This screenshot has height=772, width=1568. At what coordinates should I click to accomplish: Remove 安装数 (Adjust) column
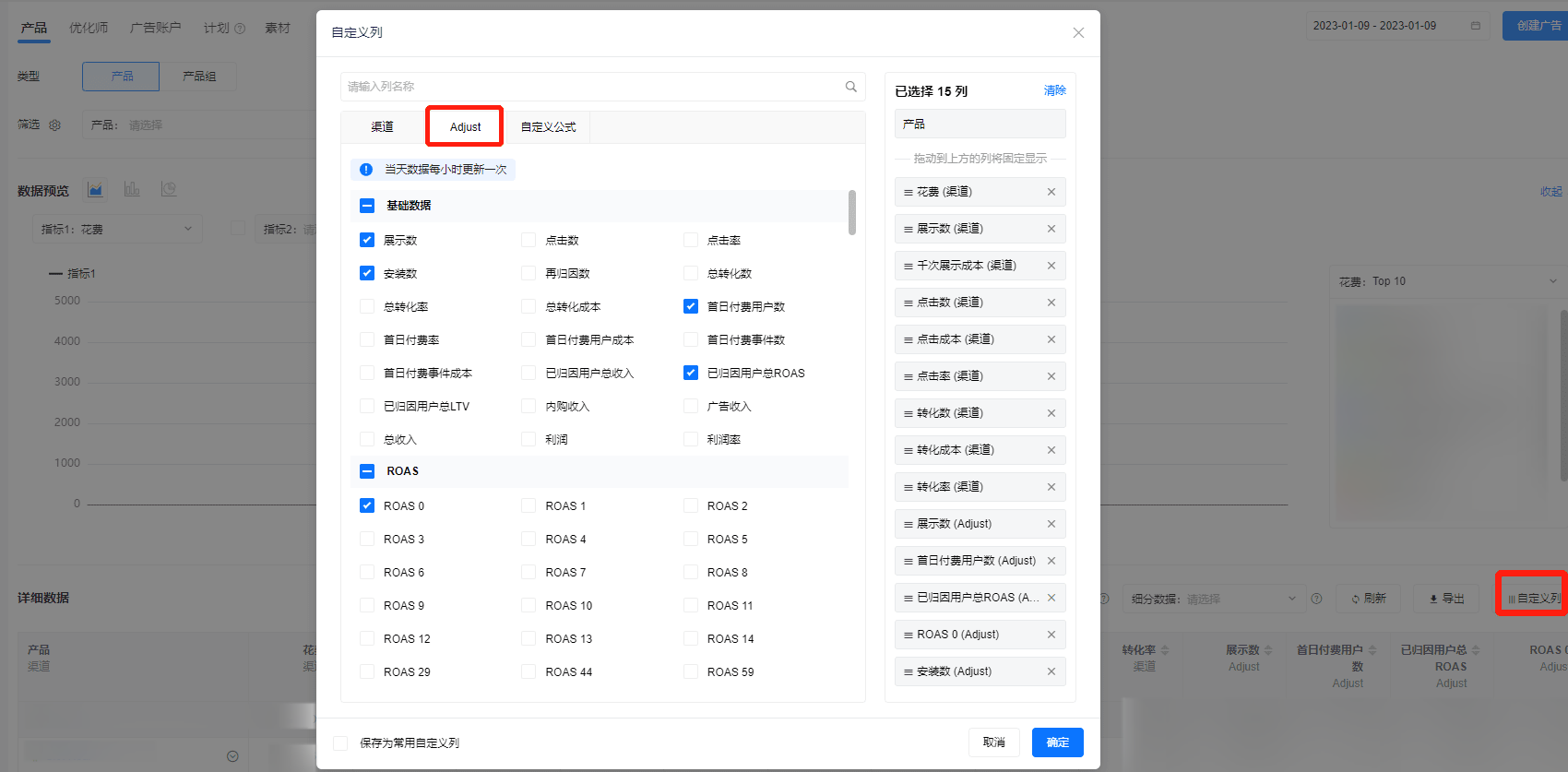[x=1051, y=671]
